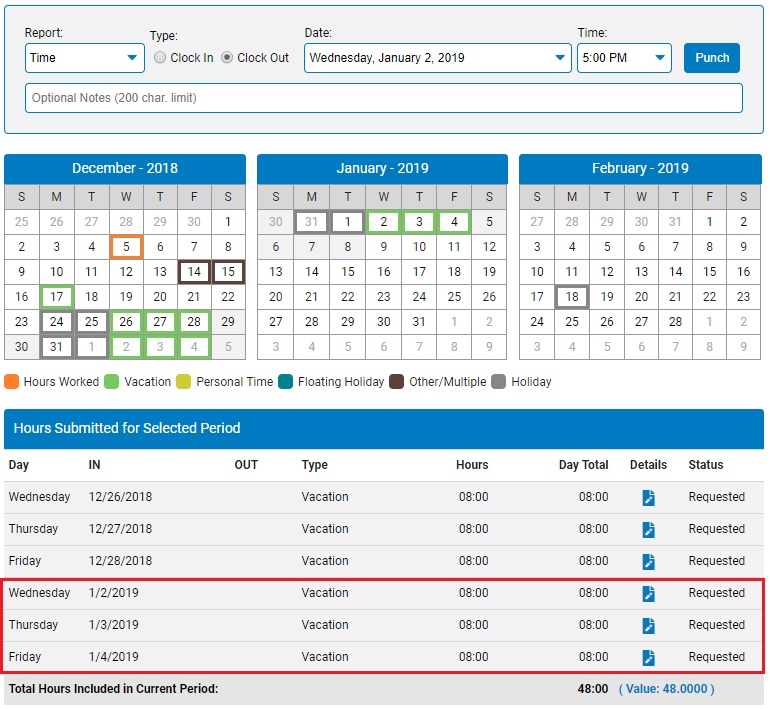Click the Optional Notes text field
The image size is (770, 709).
click(x=383, y=98)
